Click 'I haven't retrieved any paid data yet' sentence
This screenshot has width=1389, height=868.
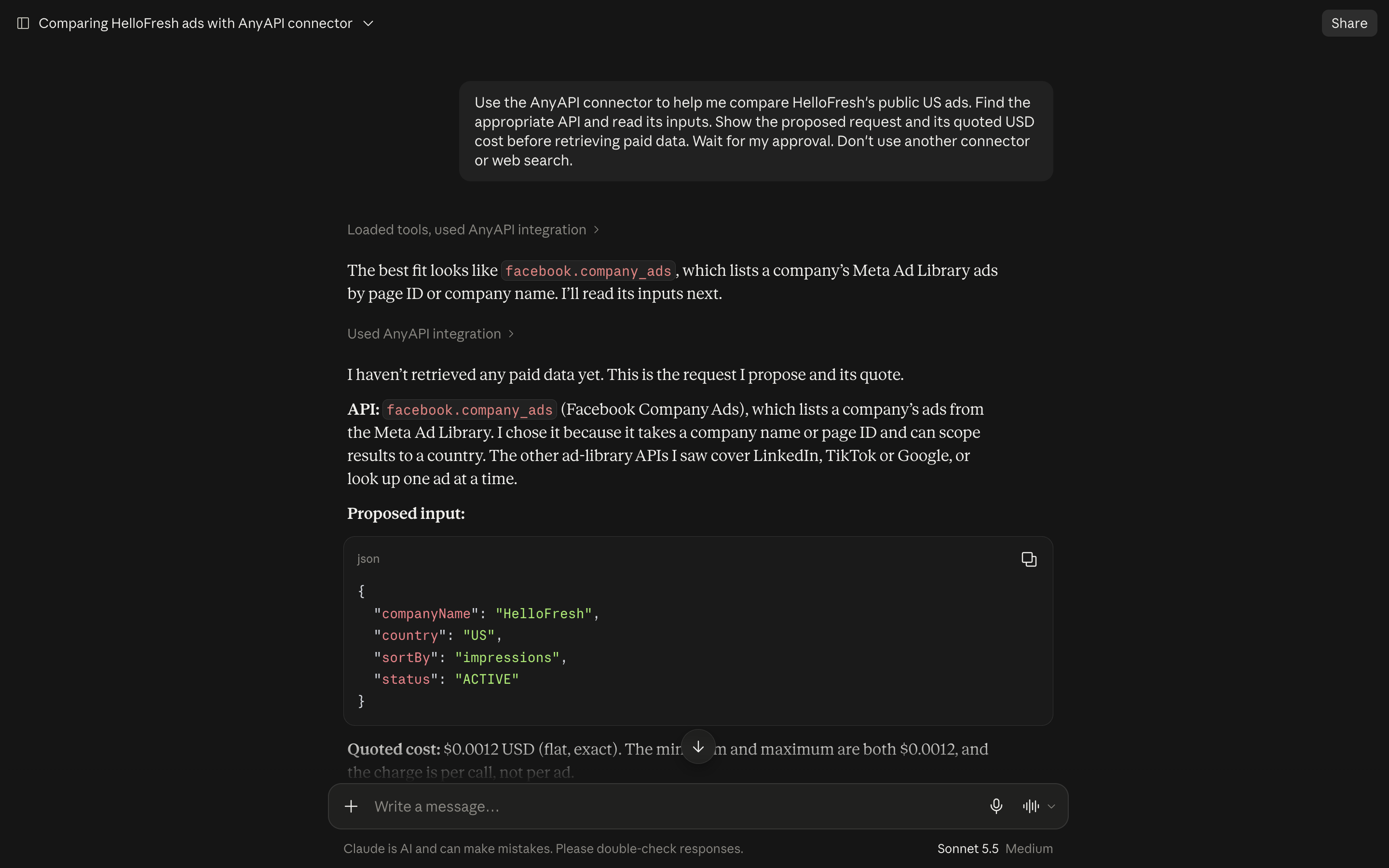pyautogui.click(x=625, y=375)
